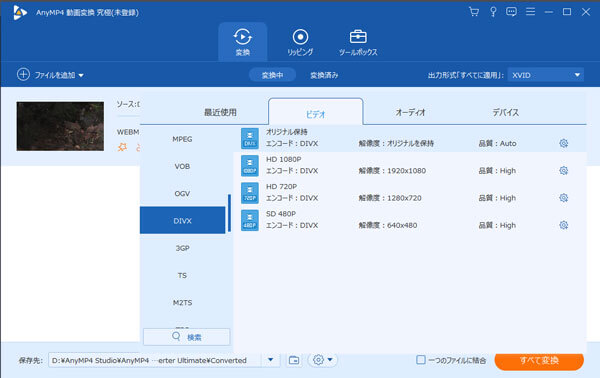600x378 pixels.
Task: Click the orange edit star icon
Action: (x=122, y=147)
